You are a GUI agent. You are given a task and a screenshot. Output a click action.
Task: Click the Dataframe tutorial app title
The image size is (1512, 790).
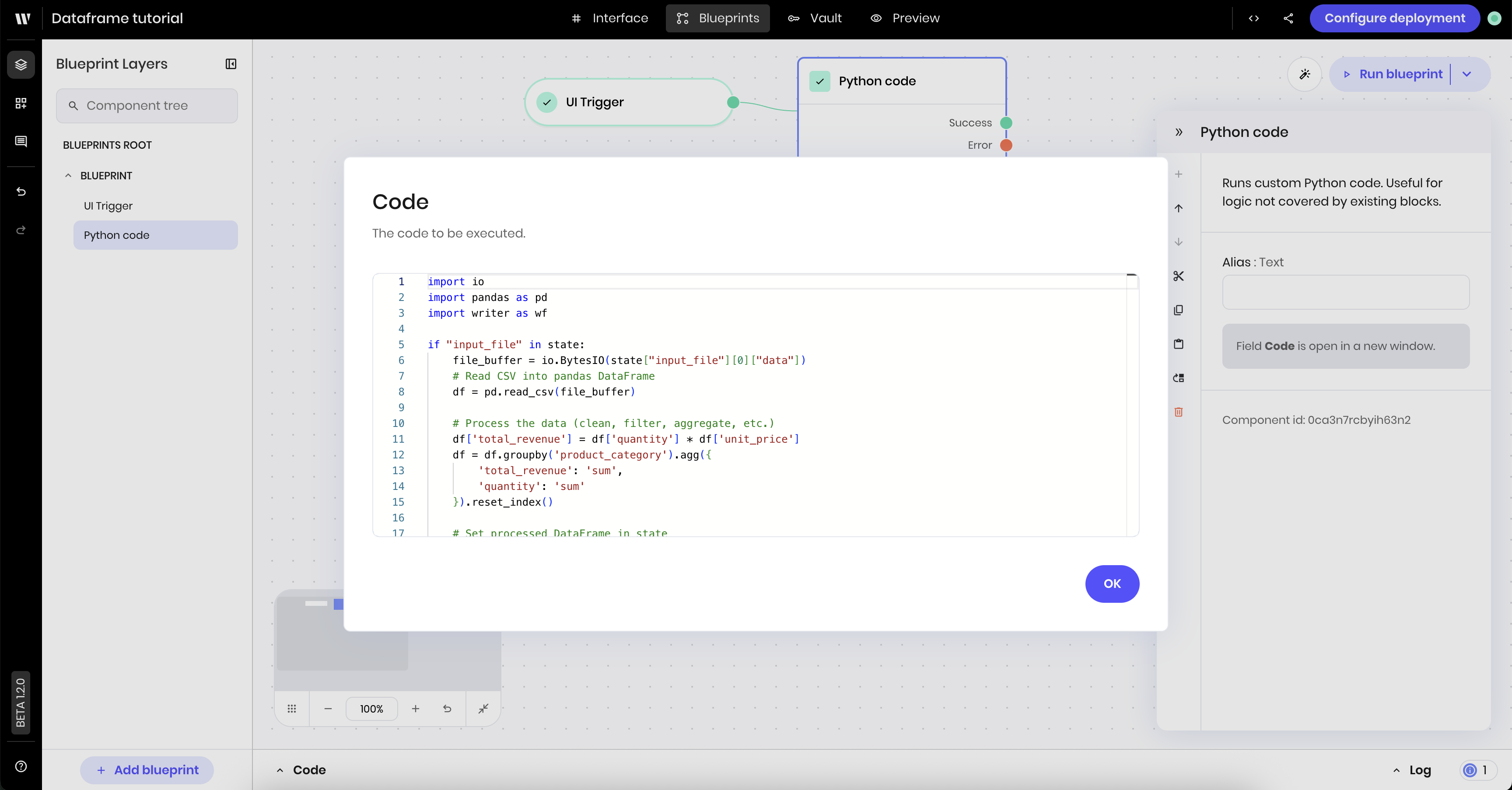pyautogui.click(x=117, y=18)
